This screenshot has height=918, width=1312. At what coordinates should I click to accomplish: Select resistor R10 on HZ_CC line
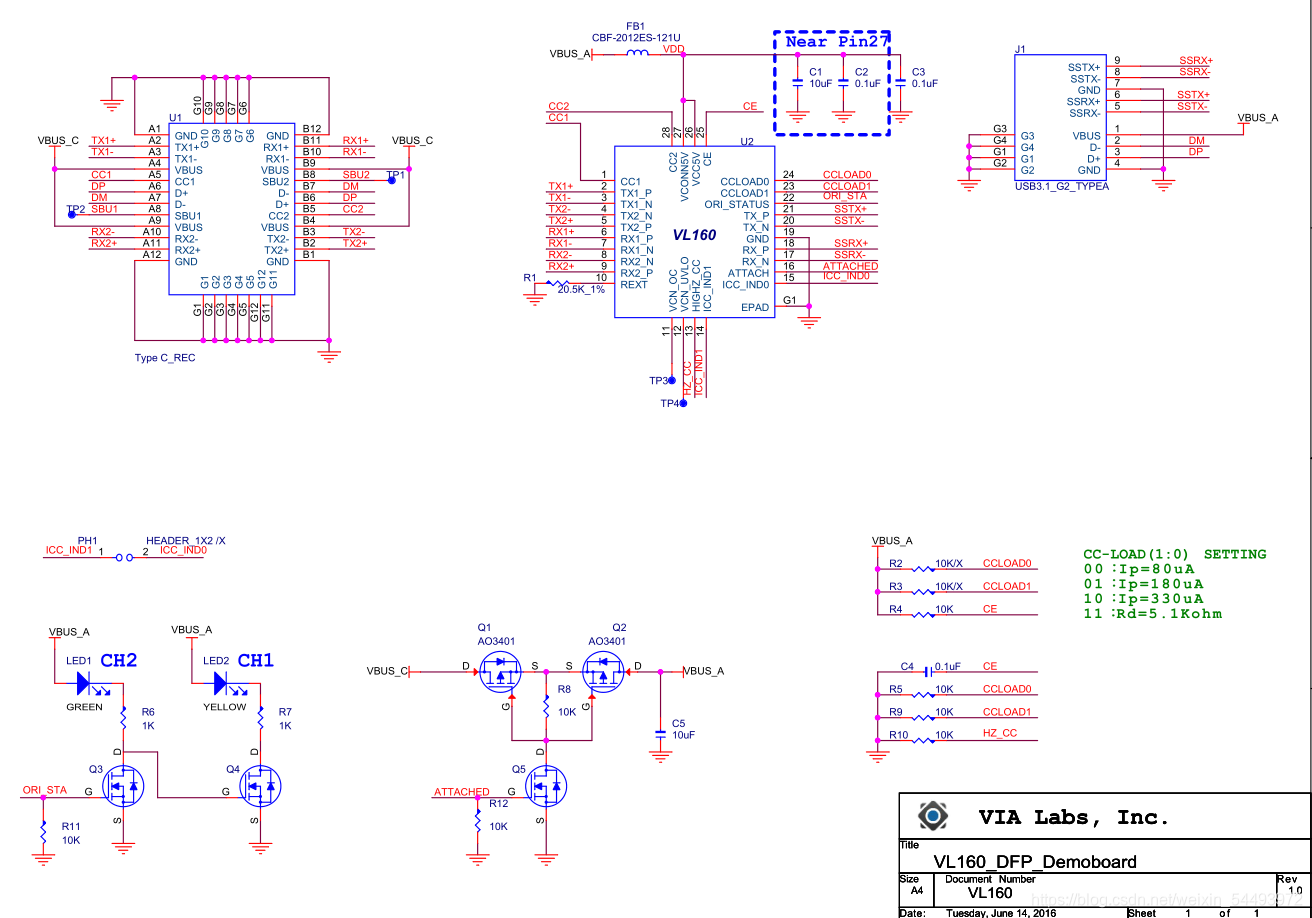[923, 741]
